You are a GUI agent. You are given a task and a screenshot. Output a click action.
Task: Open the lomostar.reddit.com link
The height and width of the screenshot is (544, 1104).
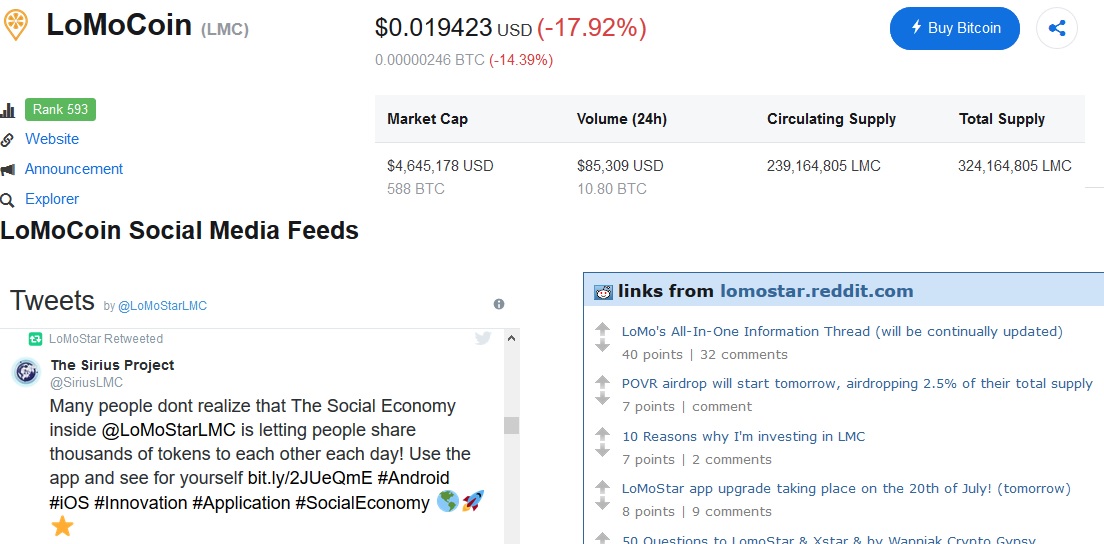coord(816,292)
